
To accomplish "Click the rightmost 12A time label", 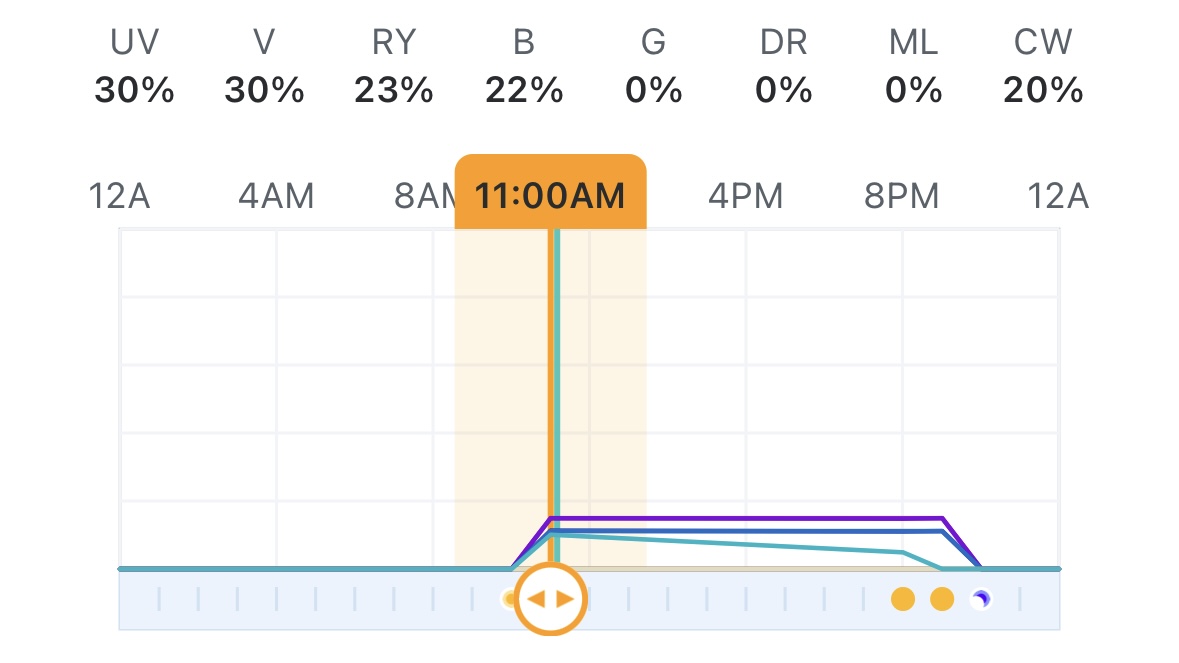I will coord(1059,196).
